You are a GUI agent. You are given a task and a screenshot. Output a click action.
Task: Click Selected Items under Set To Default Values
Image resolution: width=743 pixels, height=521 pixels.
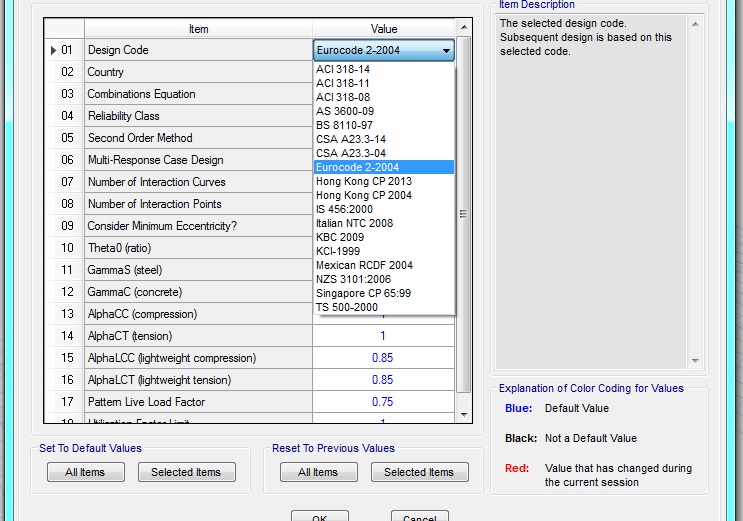pyautogui.click(x=186, y=472)
